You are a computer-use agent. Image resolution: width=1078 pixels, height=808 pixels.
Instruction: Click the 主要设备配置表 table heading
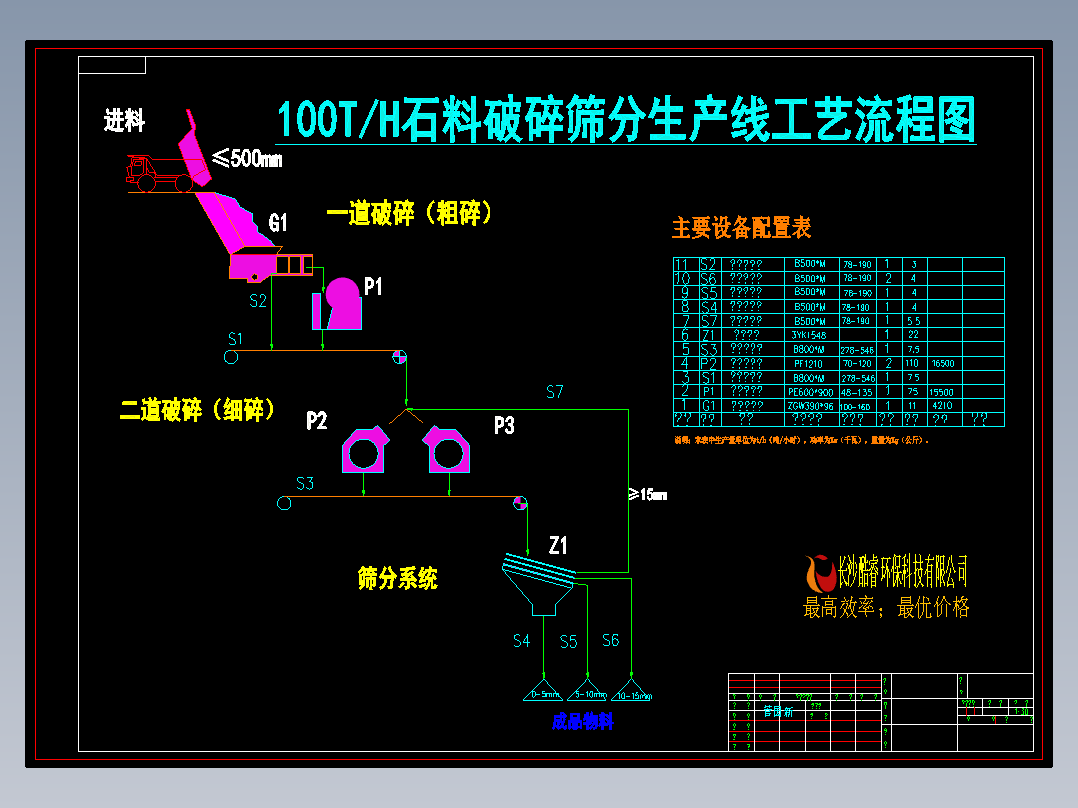tap(742, 228)
